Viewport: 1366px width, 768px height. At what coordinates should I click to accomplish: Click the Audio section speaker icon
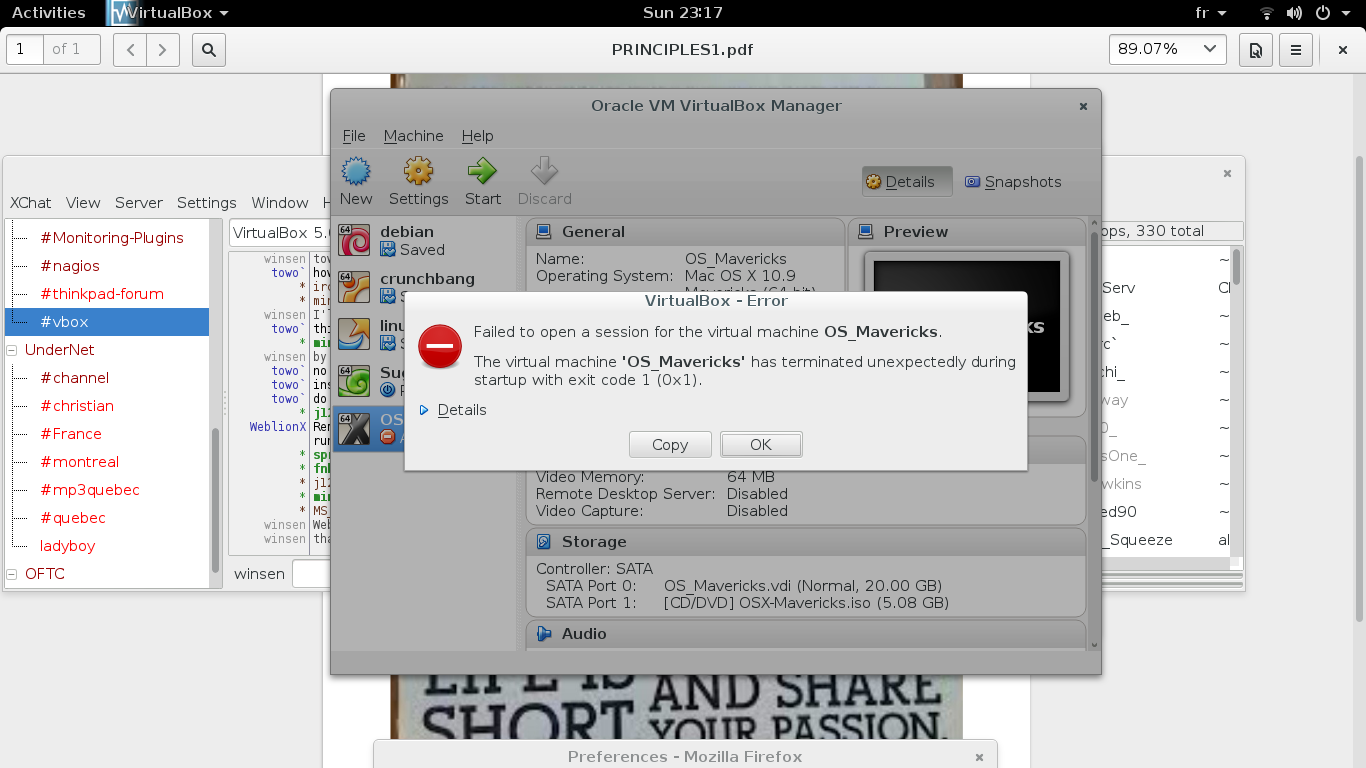(544, 634)
